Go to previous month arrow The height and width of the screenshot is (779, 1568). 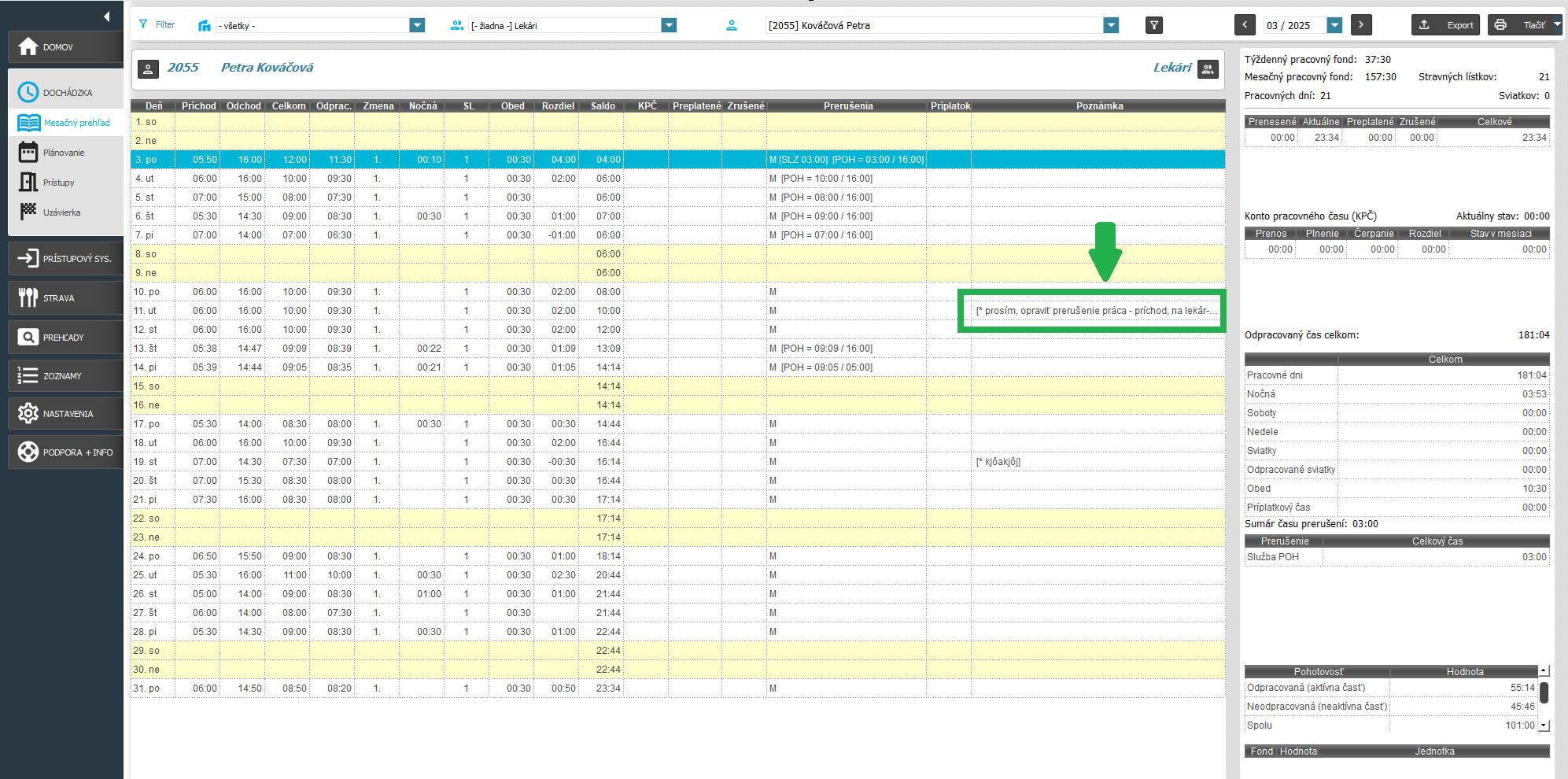click(x=1245, y=25)
